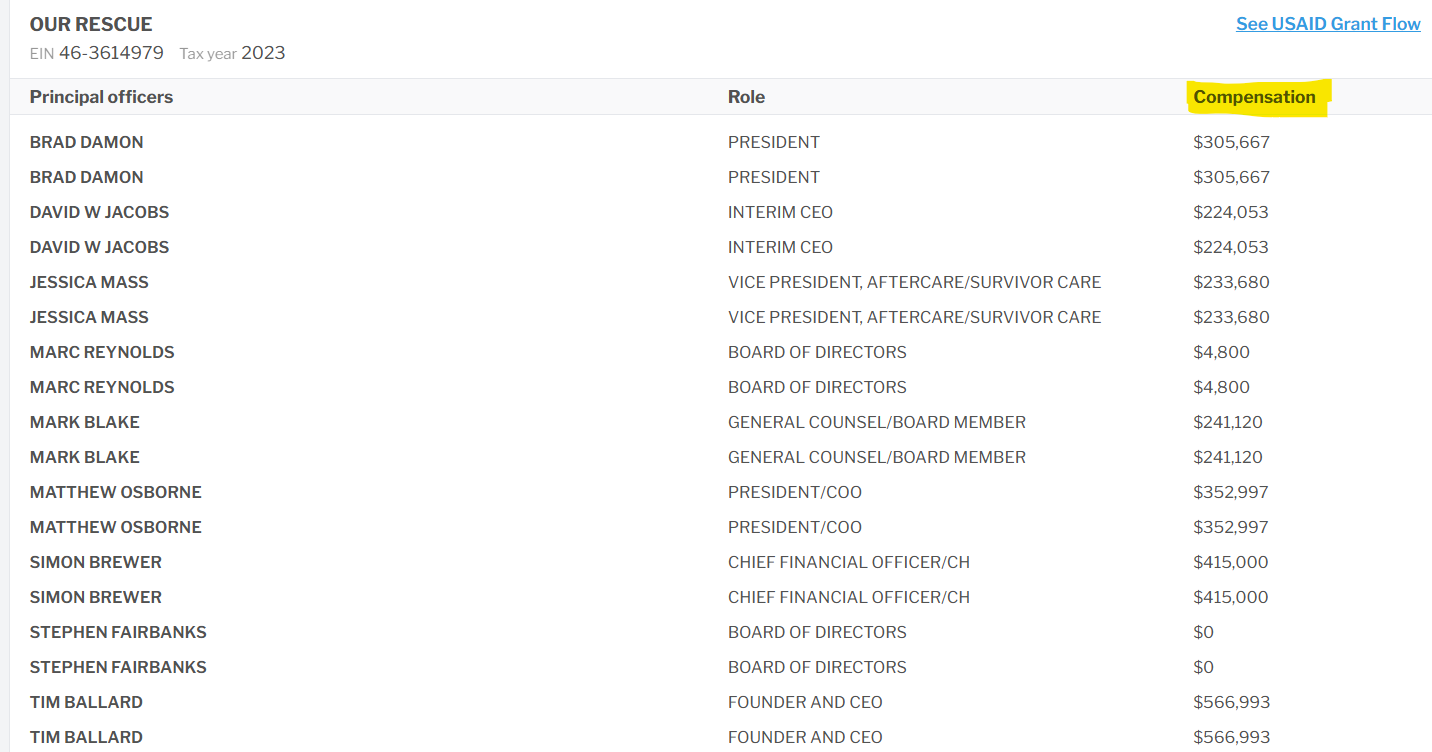This screenshot has height=752, width=1432.
Task: Click the Role column header
Action: click(x=746, y=97)
